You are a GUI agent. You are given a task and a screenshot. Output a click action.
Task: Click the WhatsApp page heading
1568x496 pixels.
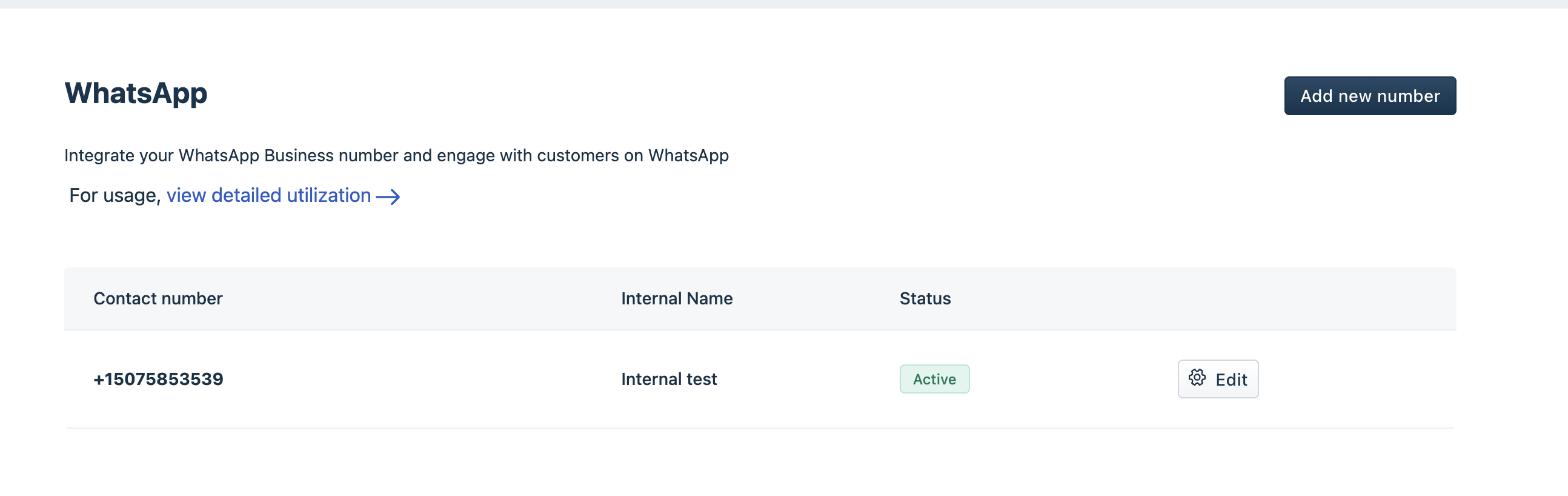[x=136, y=93]
